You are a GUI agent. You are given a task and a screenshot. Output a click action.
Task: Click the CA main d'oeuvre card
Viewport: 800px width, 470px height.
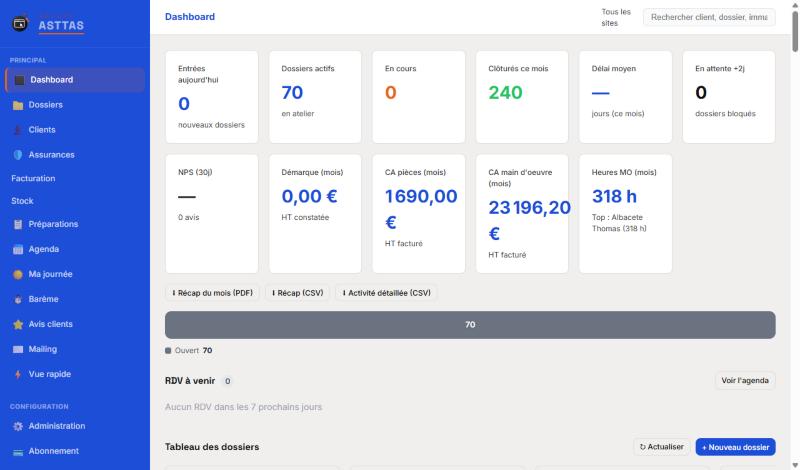click(x=521, y=214)
